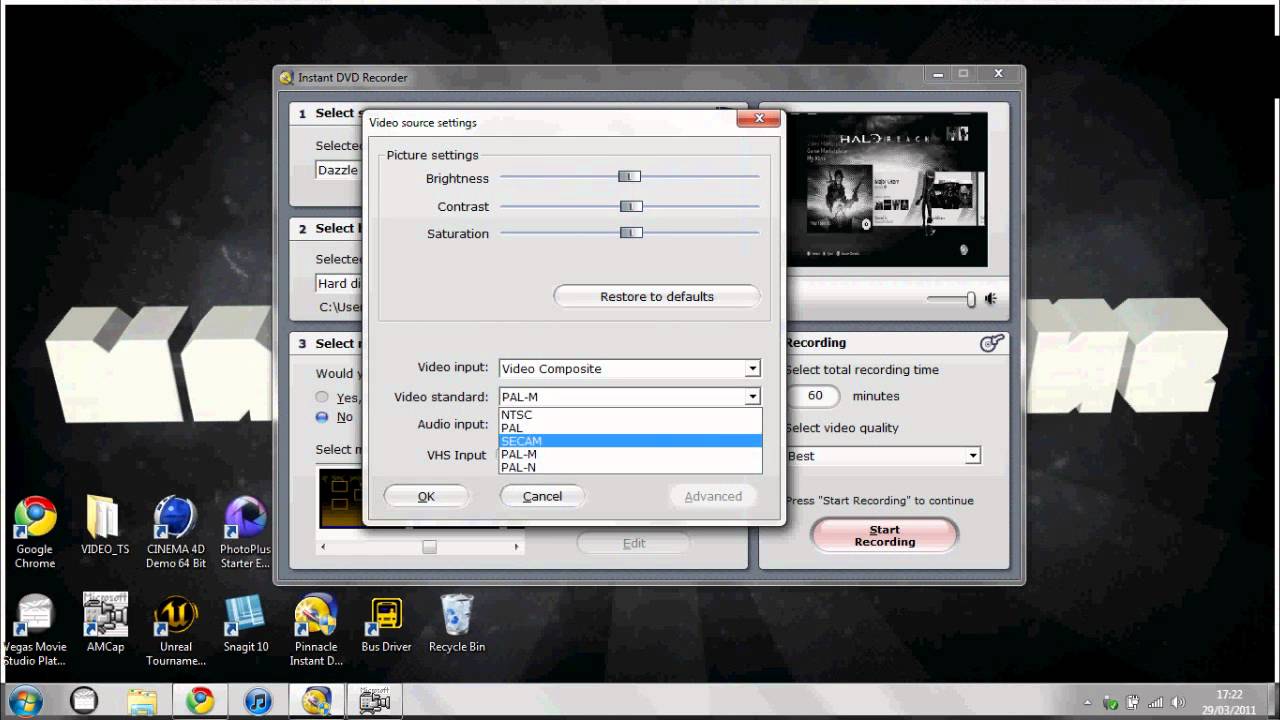Switch to Instant DVD Recorder taskbar button
This screenshot has width=1280, height=720.
pos(317,701)
